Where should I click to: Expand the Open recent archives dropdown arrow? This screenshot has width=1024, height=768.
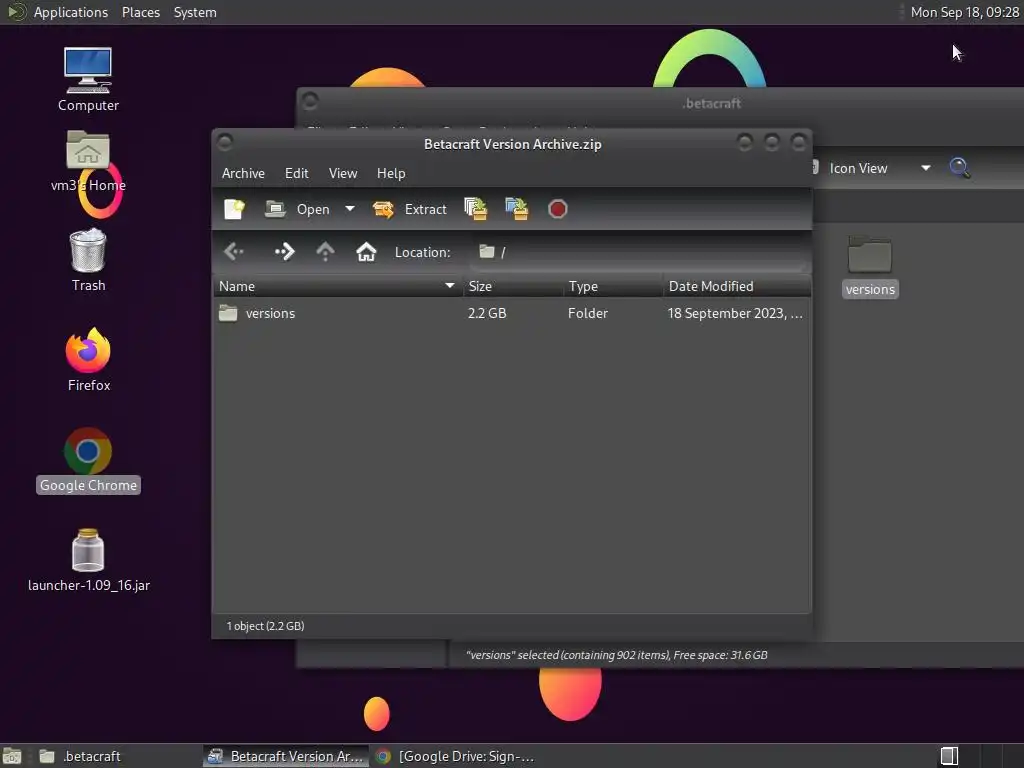(x=350, y=209)
